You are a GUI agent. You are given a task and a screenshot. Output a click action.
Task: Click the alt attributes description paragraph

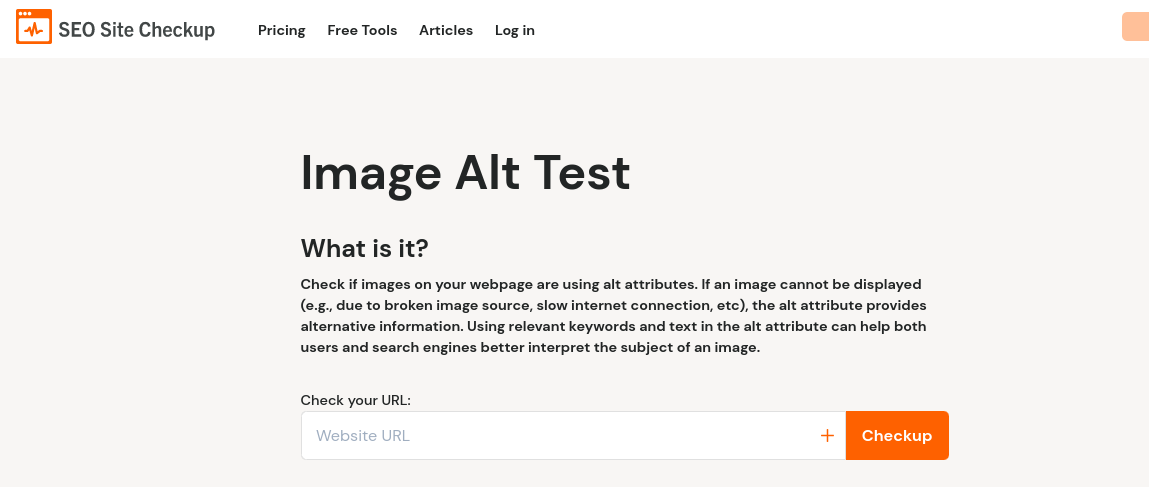point(614,316)
